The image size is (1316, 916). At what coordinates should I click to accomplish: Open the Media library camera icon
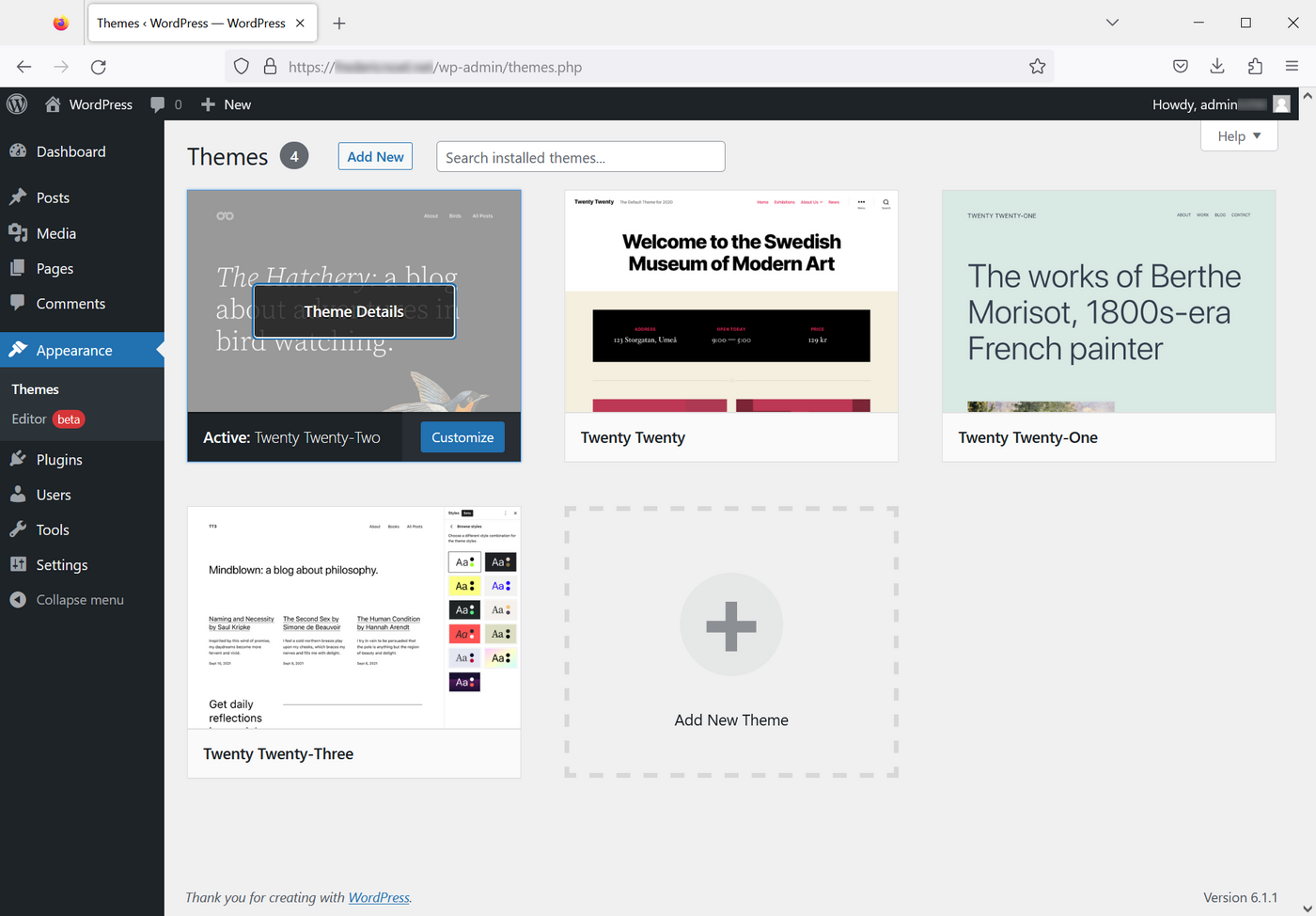tap(21, 233)
